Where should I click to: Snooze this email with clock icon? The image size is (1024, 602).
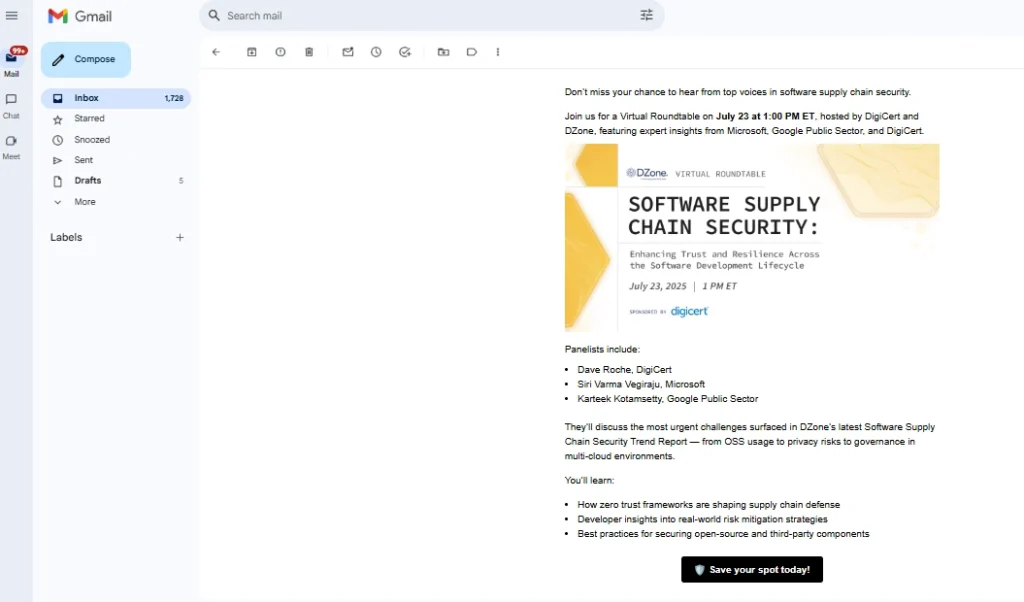(376, 52)
